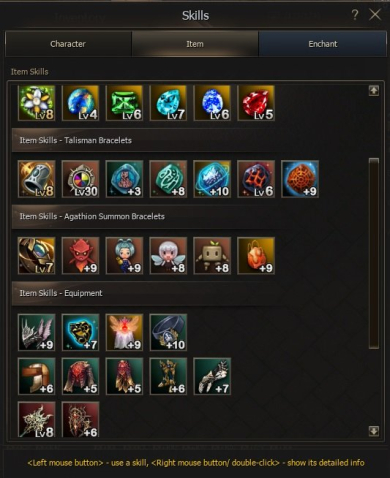Use the orange bag +9 agathion skill
390x478 pixels.
[x=256, y=256]
